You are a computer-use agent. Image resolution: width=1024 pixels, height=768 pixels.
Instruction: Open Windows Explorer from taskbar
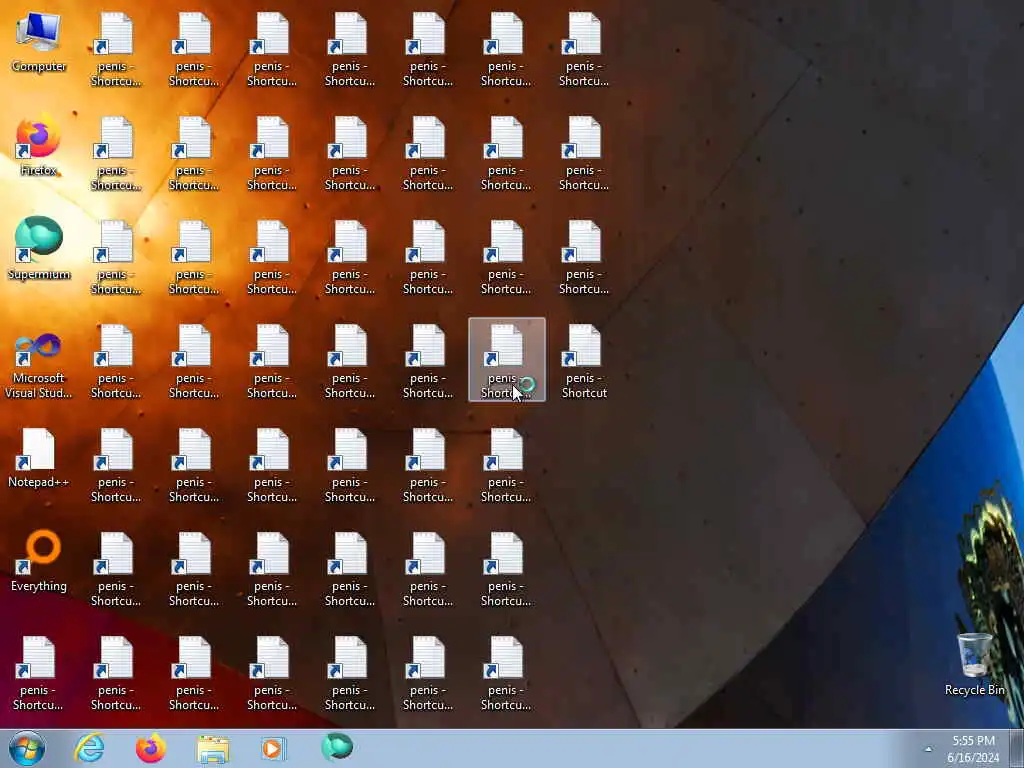click(213, 748)
